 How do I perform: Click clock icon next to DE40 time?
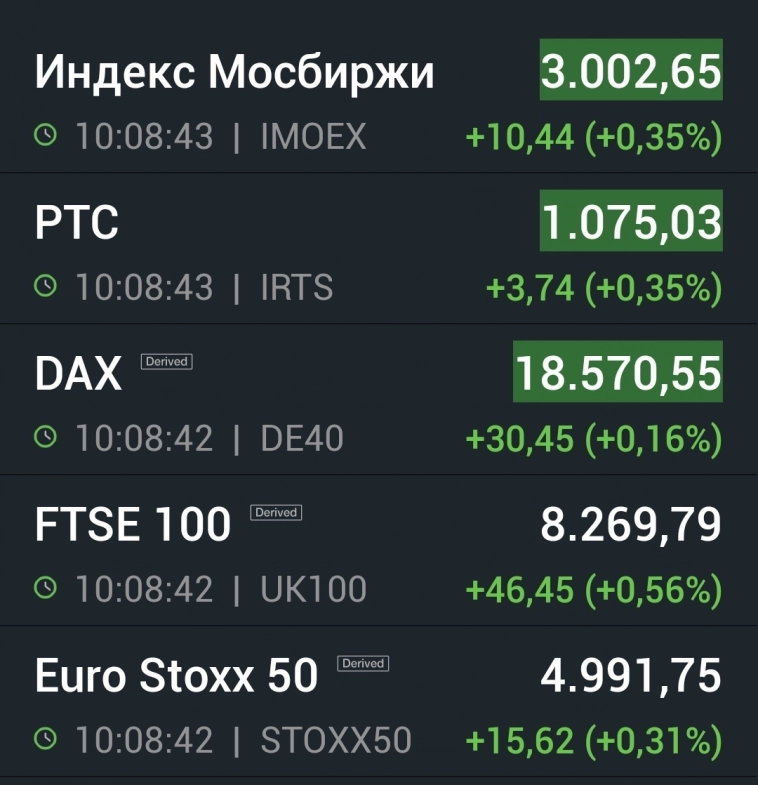coord(46,438)
